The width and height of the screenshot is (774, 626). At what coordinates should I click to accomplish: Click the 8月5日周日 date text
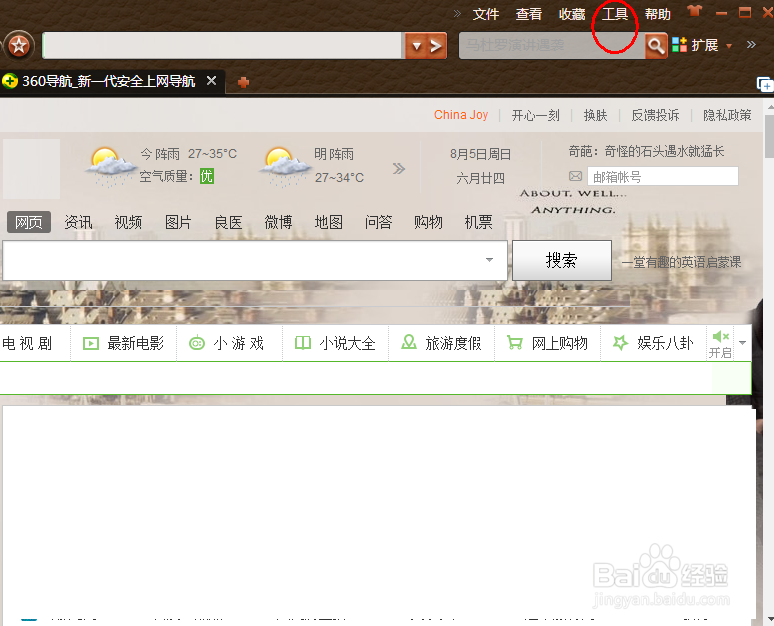[480, 155]
